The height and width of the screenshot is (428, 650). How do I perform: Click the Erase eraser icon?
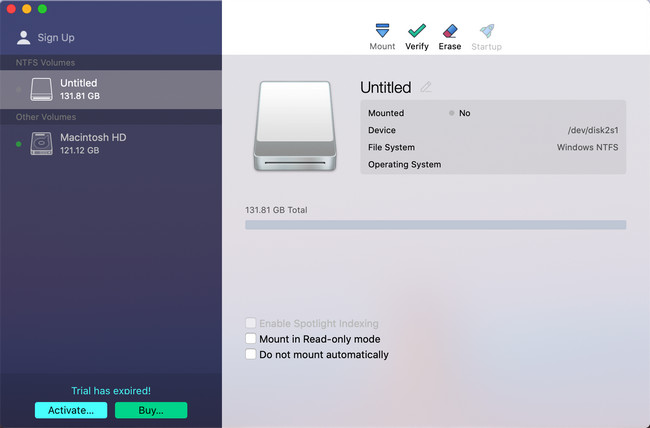[450, 31]
